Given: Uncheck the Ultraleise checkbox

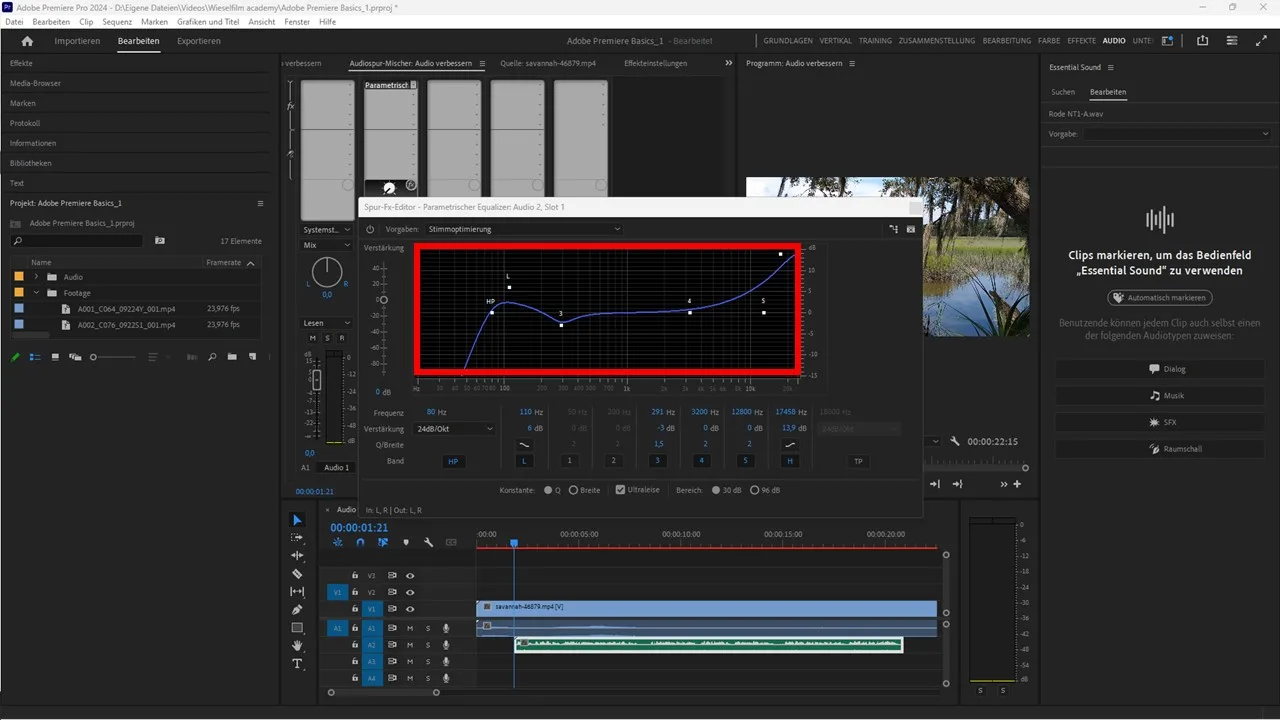Looking at the screenshot, I should [x=620, y=490].
